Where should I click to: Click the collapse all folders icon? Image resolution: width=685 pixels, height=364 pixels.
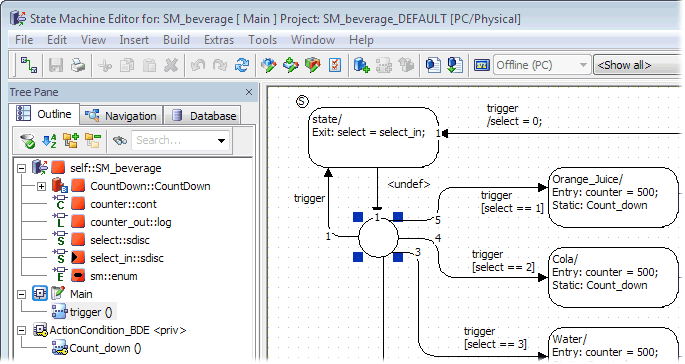coord(93,141)
